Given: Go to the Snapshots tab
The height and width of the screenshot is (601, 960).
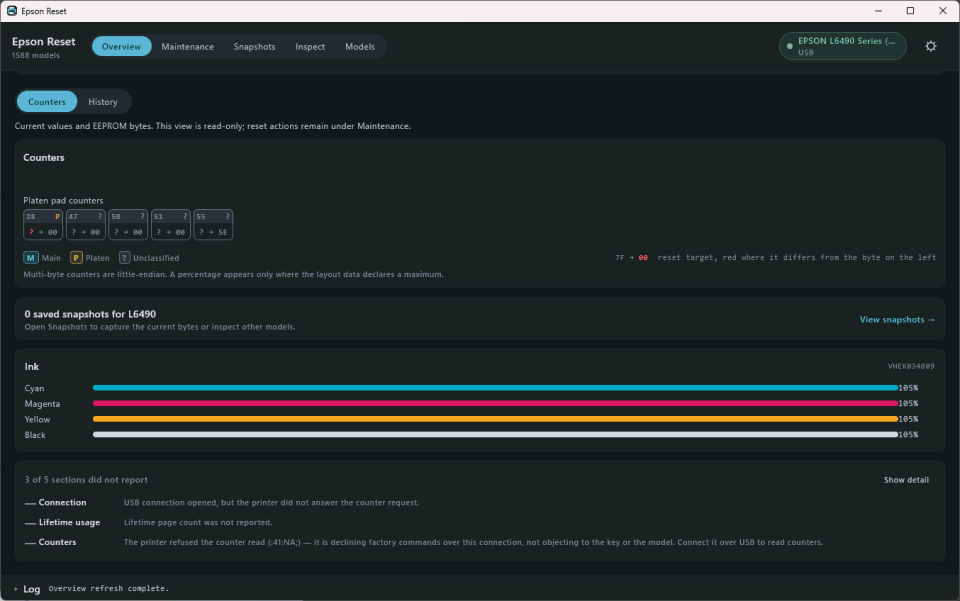Looking at the screenshot, I should point(254,47).
